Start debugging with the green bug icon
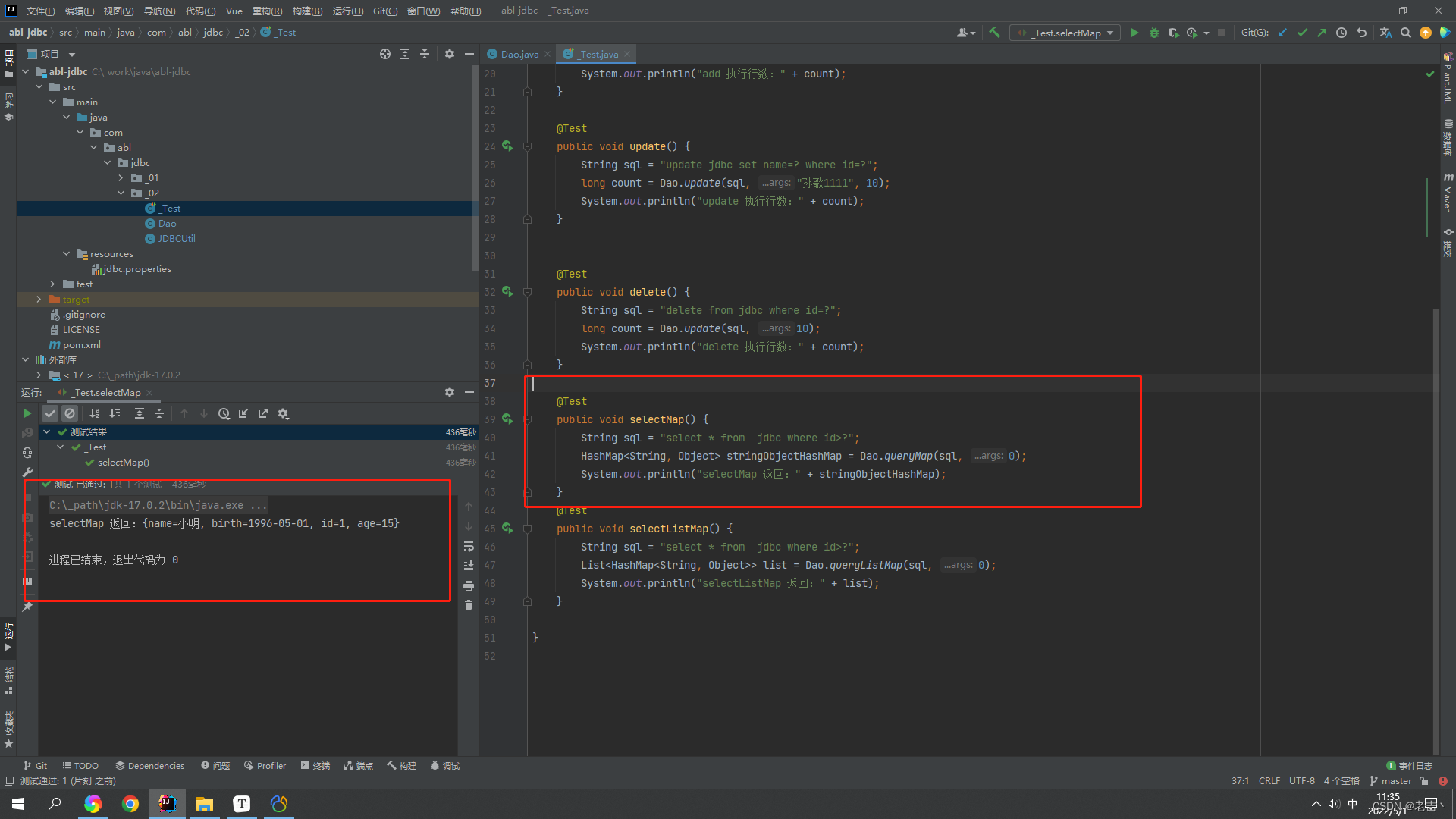The image size is (1456, 819). [x=1154, y=33]
